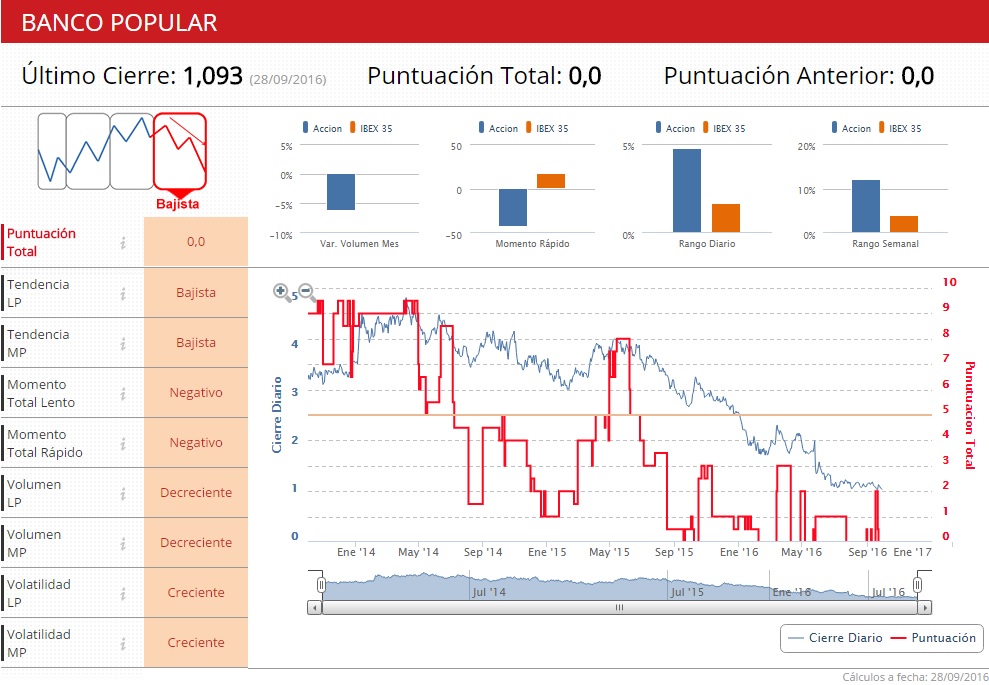Click the blue Accion bar in Var. Volumen Mes
The width and height of the screenshot is (989, 685).
point(341,192)
